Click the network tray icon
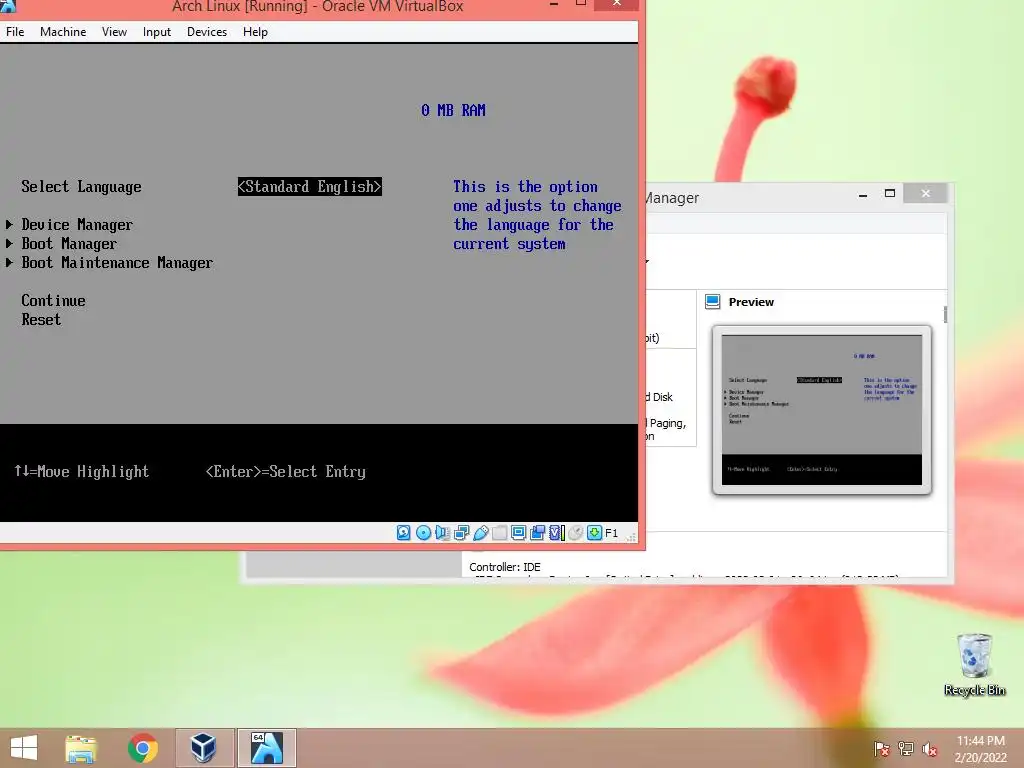This screenshot has width=1024, height=768. 906,749
